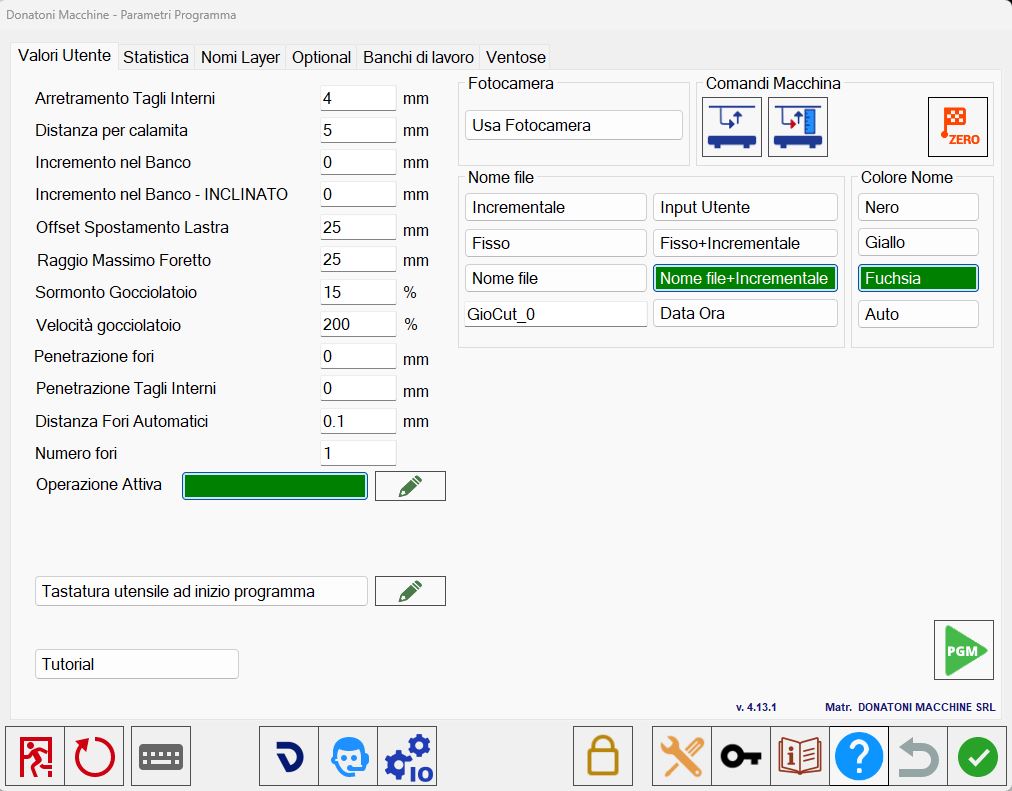The height and width of the screenshot is (791, 1012).
Task: Open the gears IO settings icon
Action: click(x=407, y=756)
